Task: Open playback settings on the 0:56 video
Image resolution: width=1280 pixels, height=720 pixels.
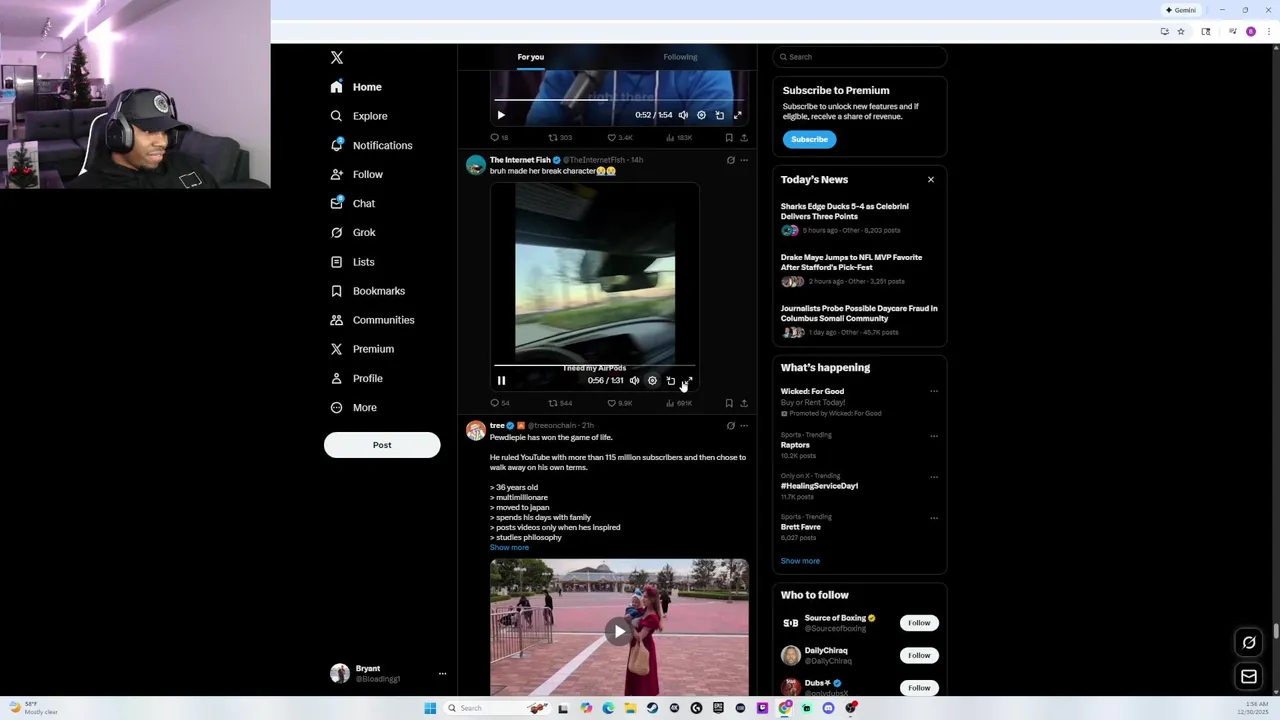Action: (652, 381)
